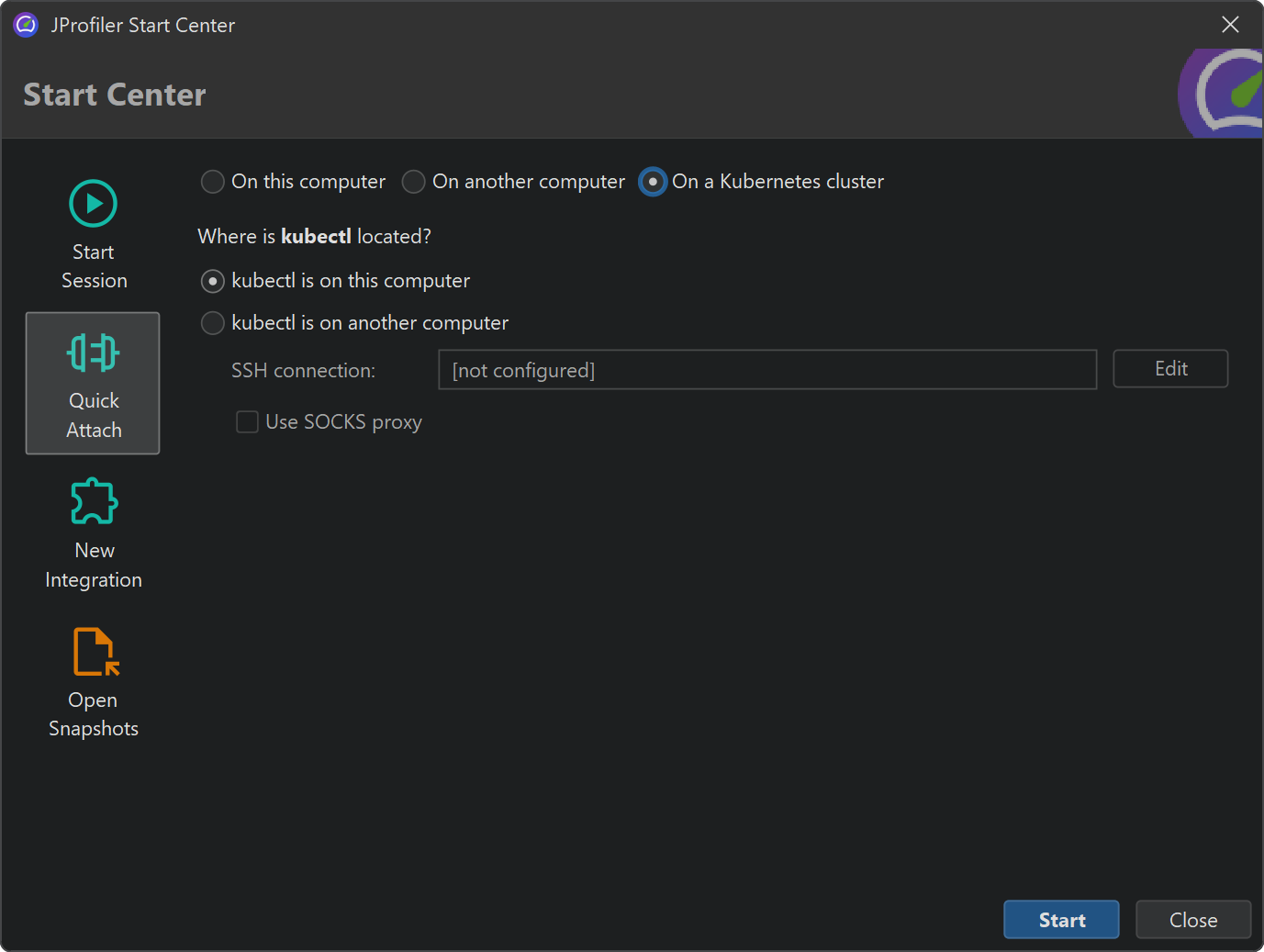Click the "JProfiler Start Center" window title
1264x952 pixels.
(x=142, y=25)
